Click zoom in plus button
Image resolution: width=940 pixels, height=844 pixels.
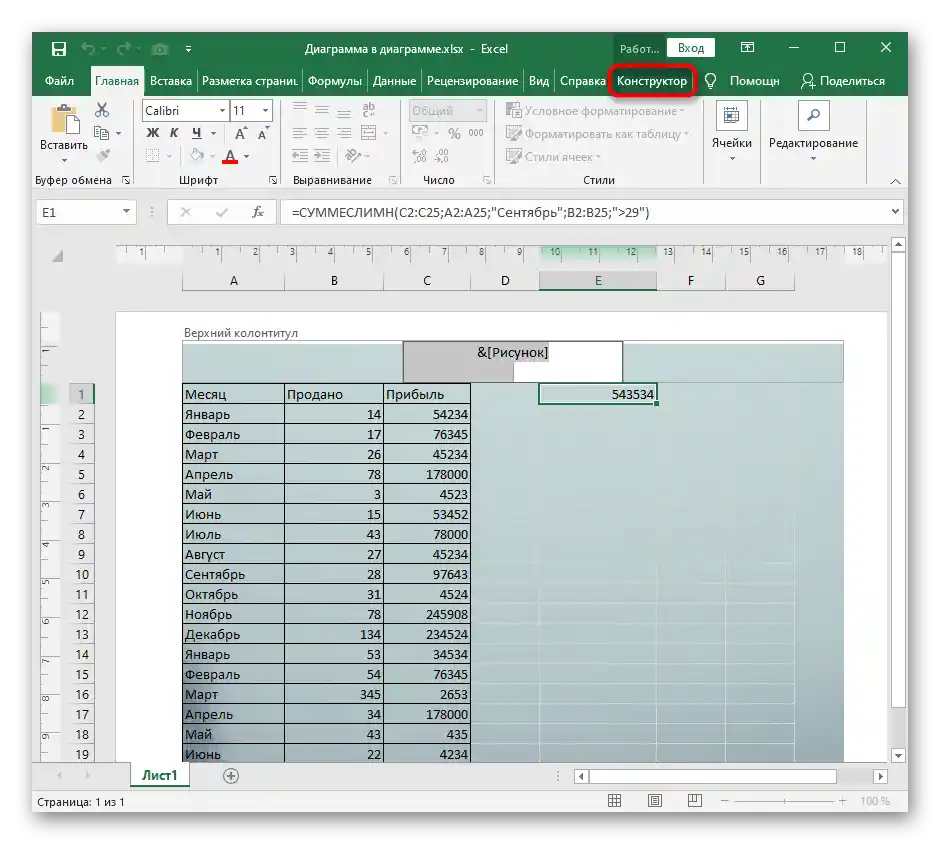[843, 801]
